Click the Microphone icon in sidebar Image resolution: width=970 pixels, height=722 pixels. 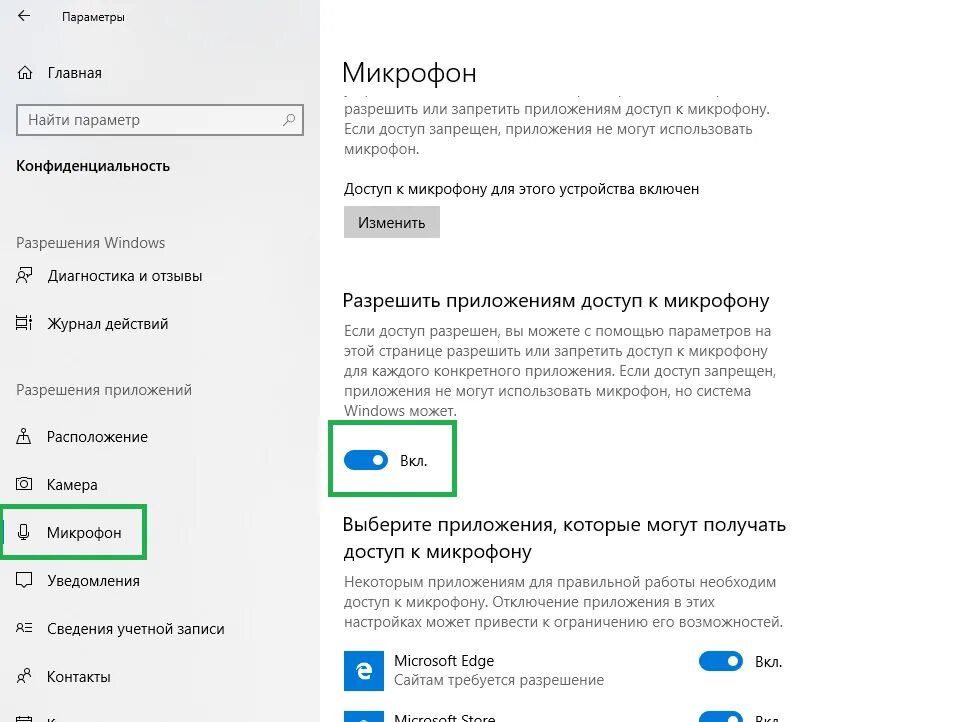pos(24,532)
